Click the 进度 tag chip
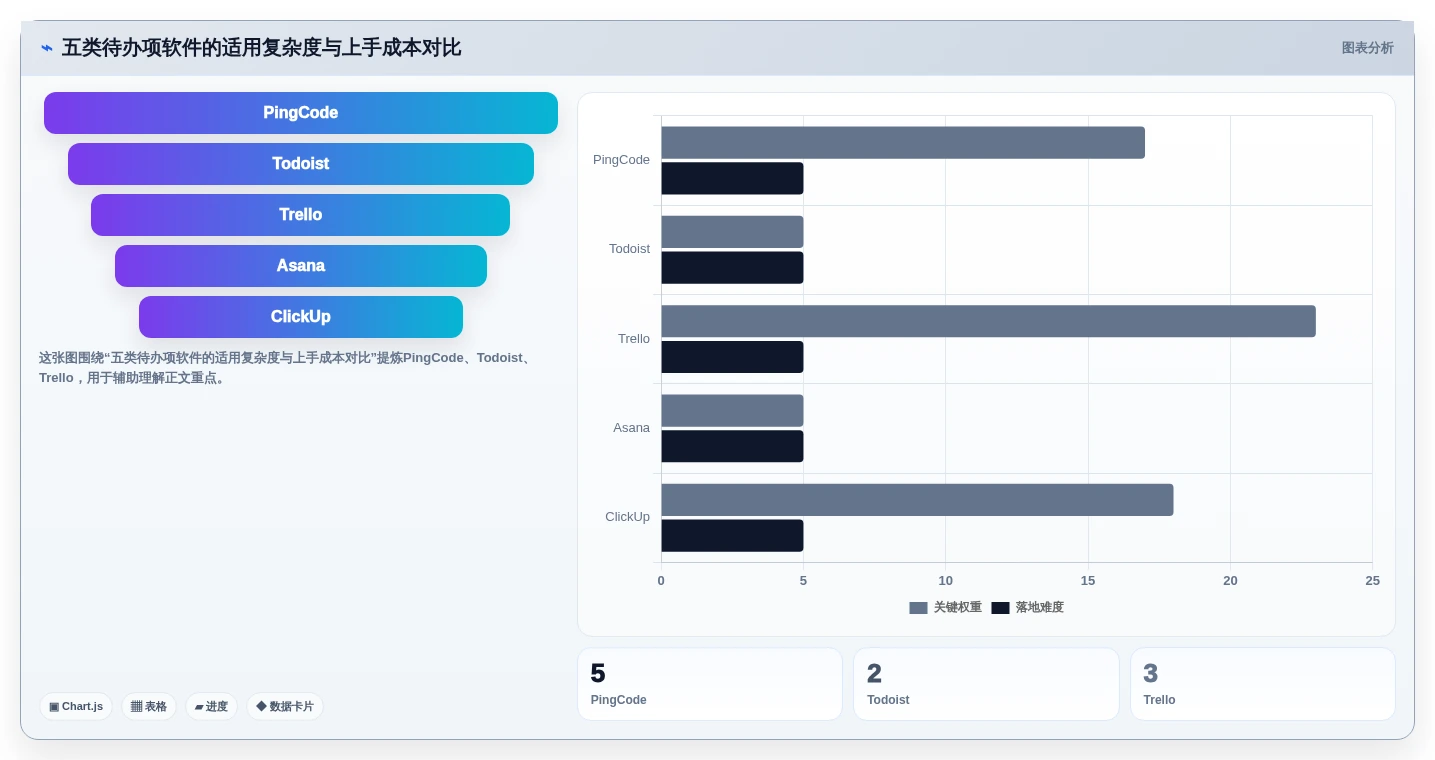The width and height of the screenshot is (1435, 760). click(x=211, y=706)
